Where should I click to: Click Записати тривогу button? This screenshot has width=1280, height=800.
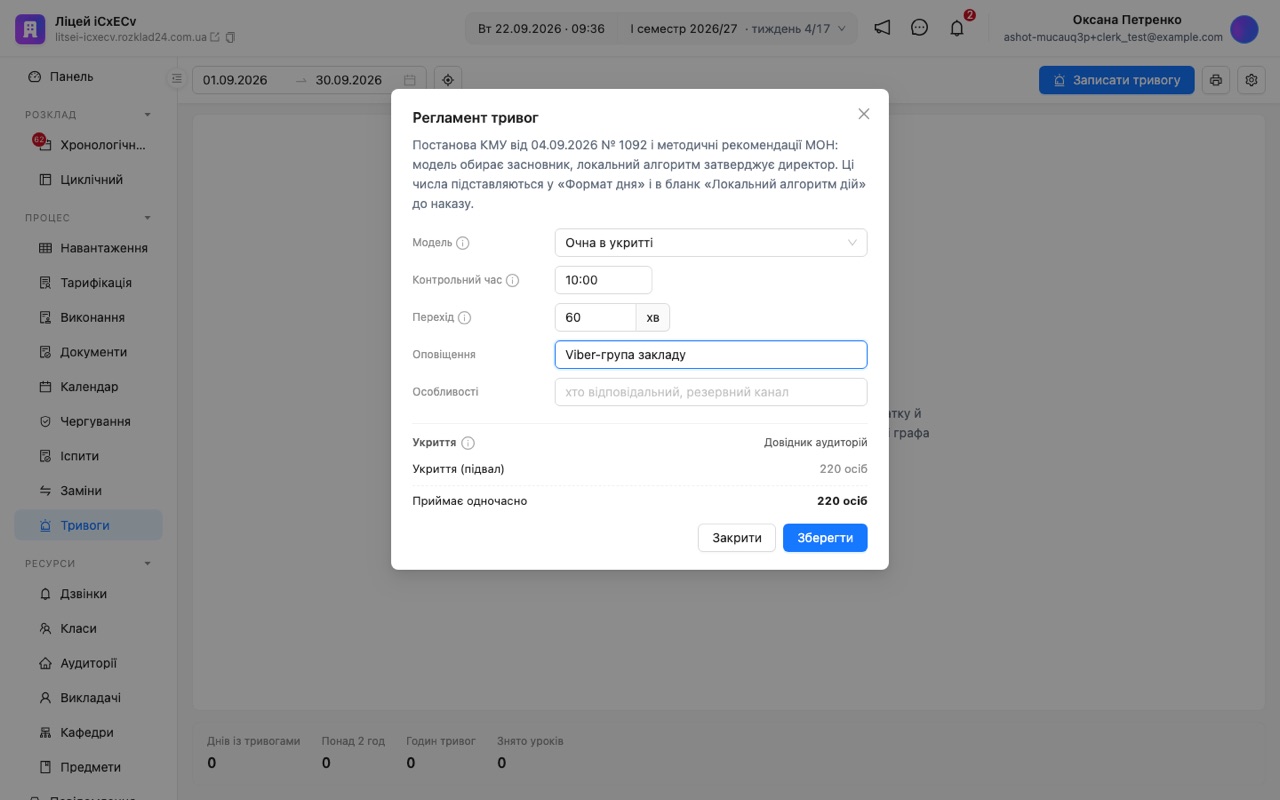click(1116, 80)
